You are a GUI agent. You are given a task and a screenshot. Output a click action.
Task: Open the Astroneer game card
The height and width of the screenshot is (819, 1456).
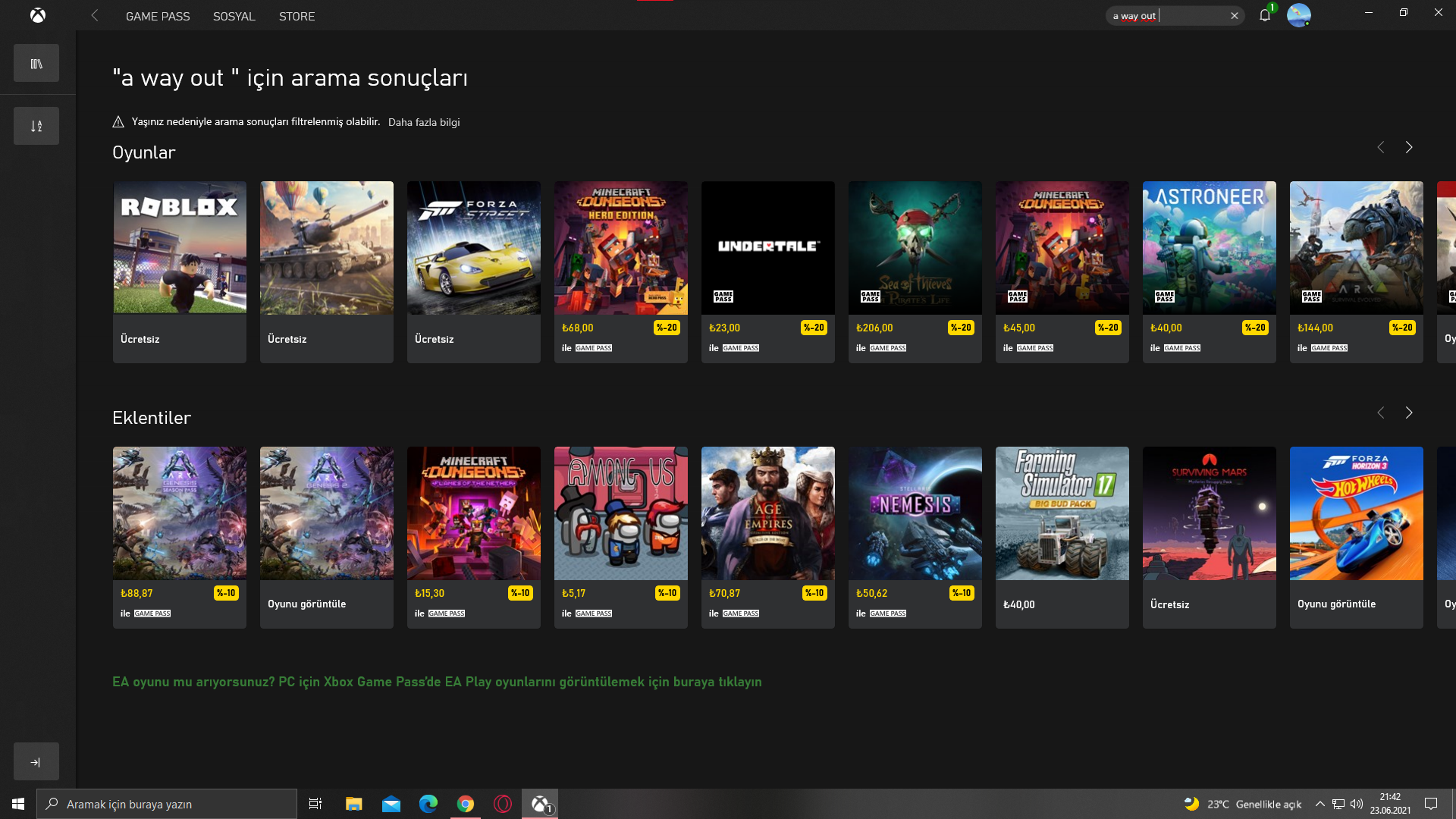point(1210,271)
